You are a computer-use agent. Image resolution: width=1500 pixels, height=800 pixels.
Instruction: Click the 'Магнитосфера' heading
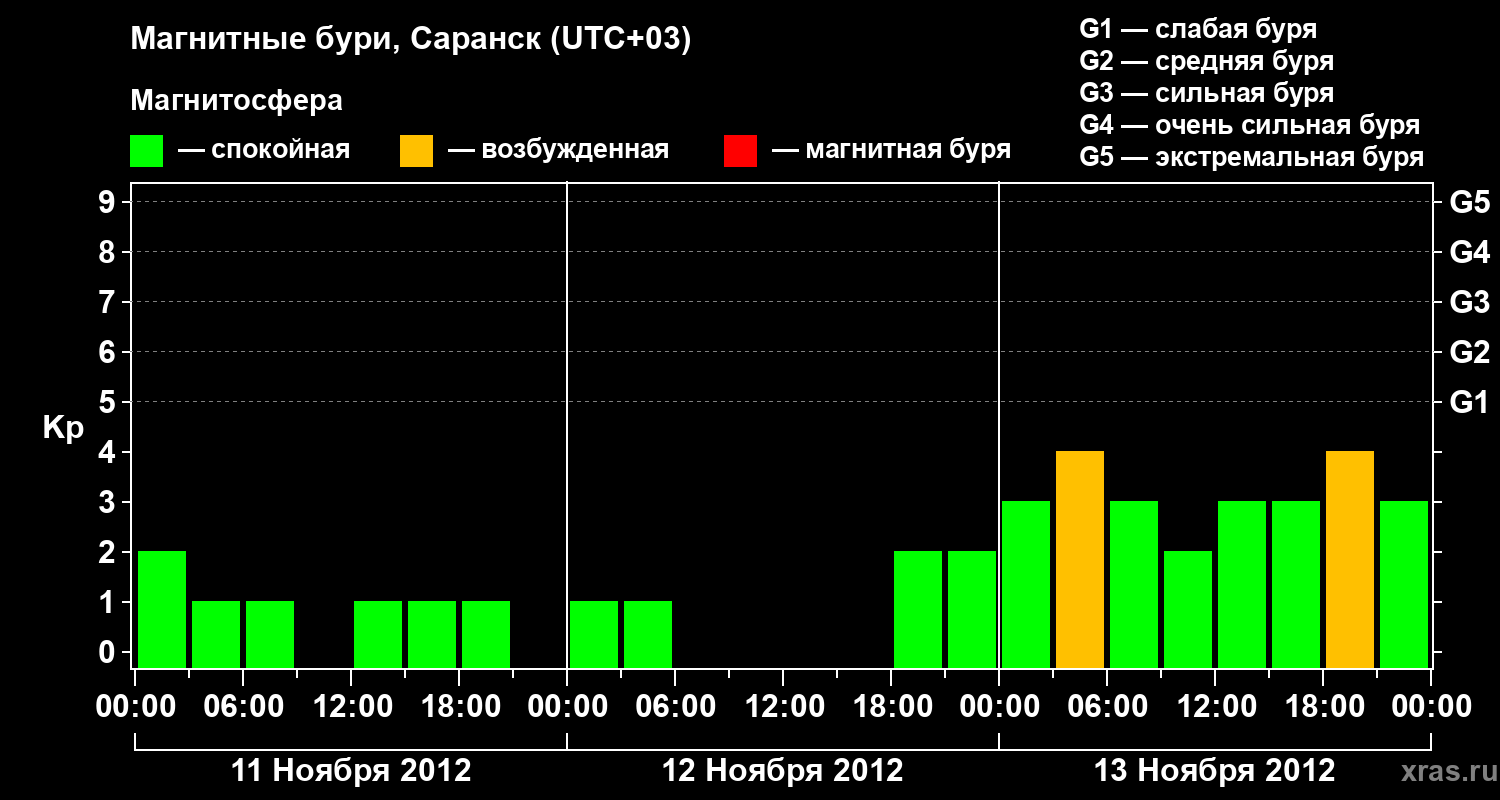[237, 101]
